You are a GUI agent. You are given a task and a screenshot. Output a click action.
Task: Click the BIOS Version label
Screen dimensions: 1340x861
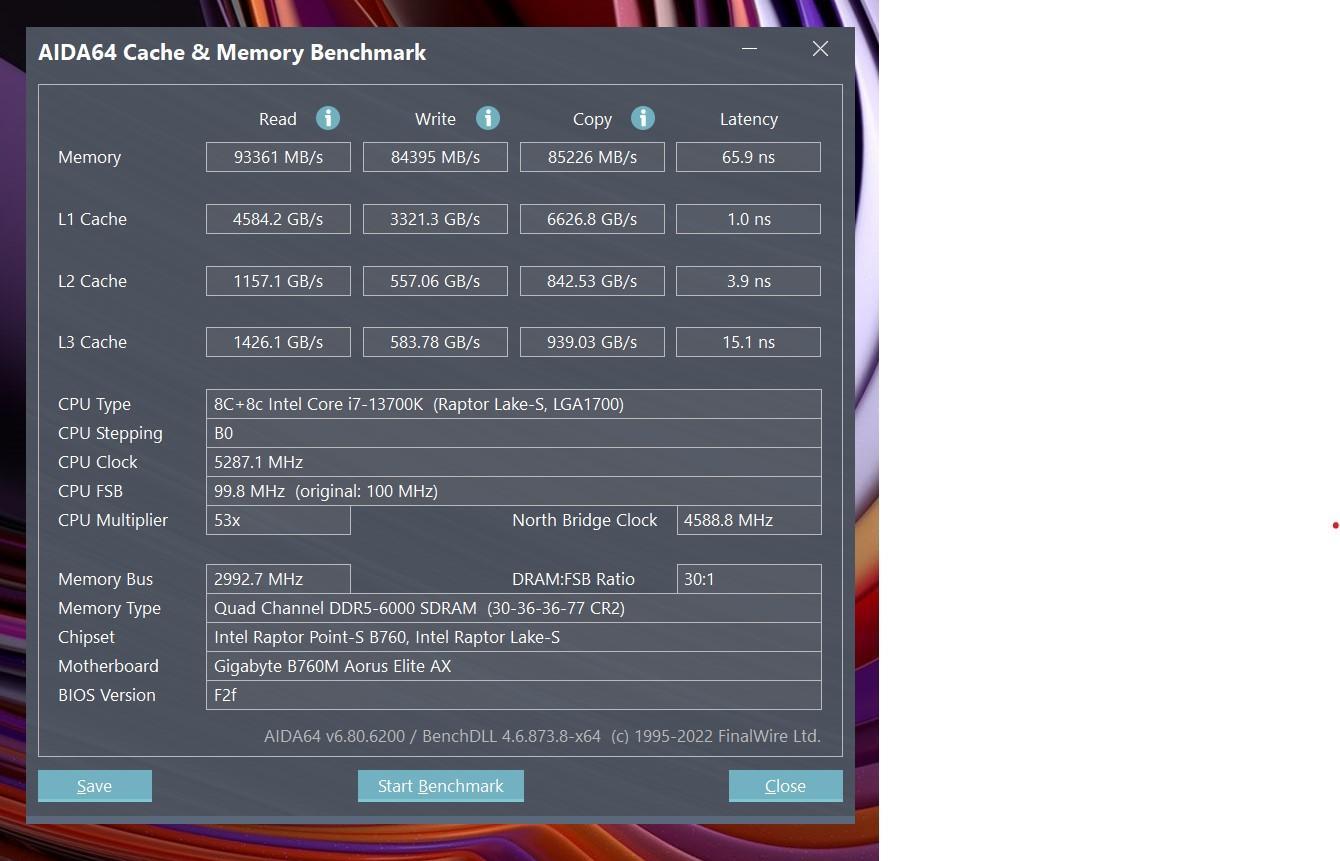pos(107,695)
